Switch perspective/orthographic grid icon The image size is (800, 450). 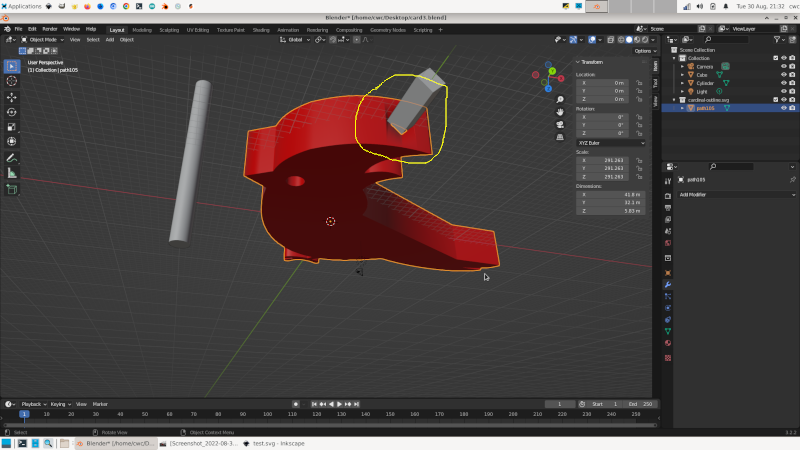pyautogui.click(x=560, y=137)
